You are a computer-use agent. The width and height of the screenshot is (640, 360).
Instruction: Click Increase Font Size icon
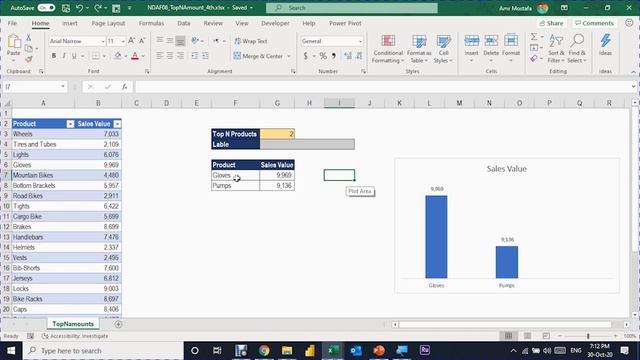pyautogui.click(x=131, y=41)
